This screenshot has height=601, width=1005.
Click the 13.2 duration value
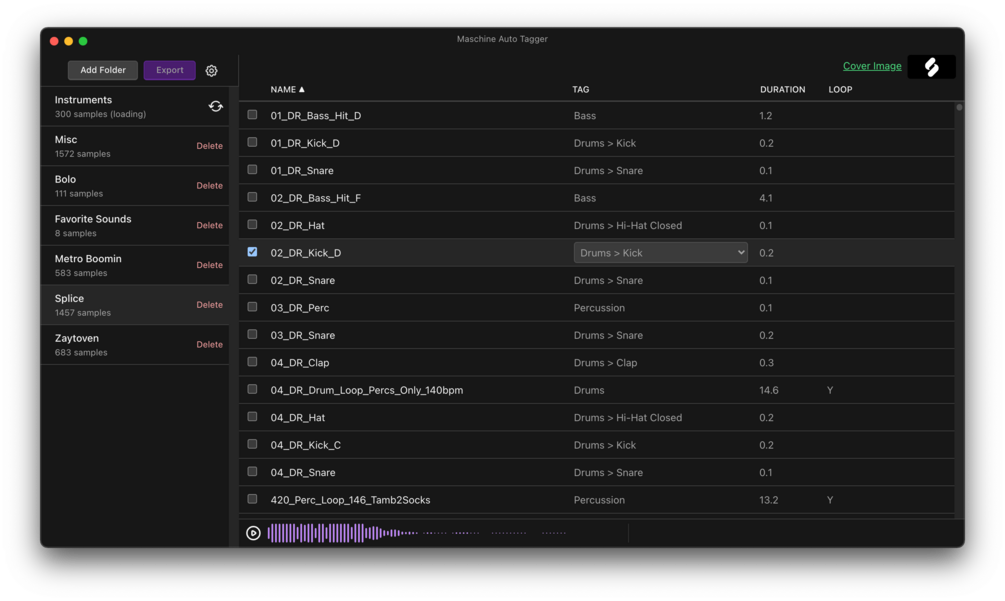pos(768,500)
